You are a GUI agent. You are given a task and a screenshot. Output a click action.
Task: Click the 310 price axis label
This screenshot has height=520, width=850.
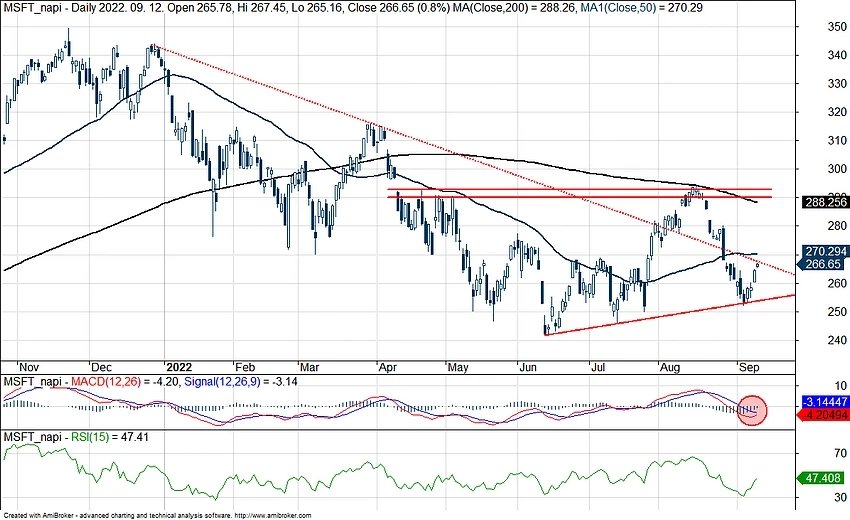[x=836, y=140]
